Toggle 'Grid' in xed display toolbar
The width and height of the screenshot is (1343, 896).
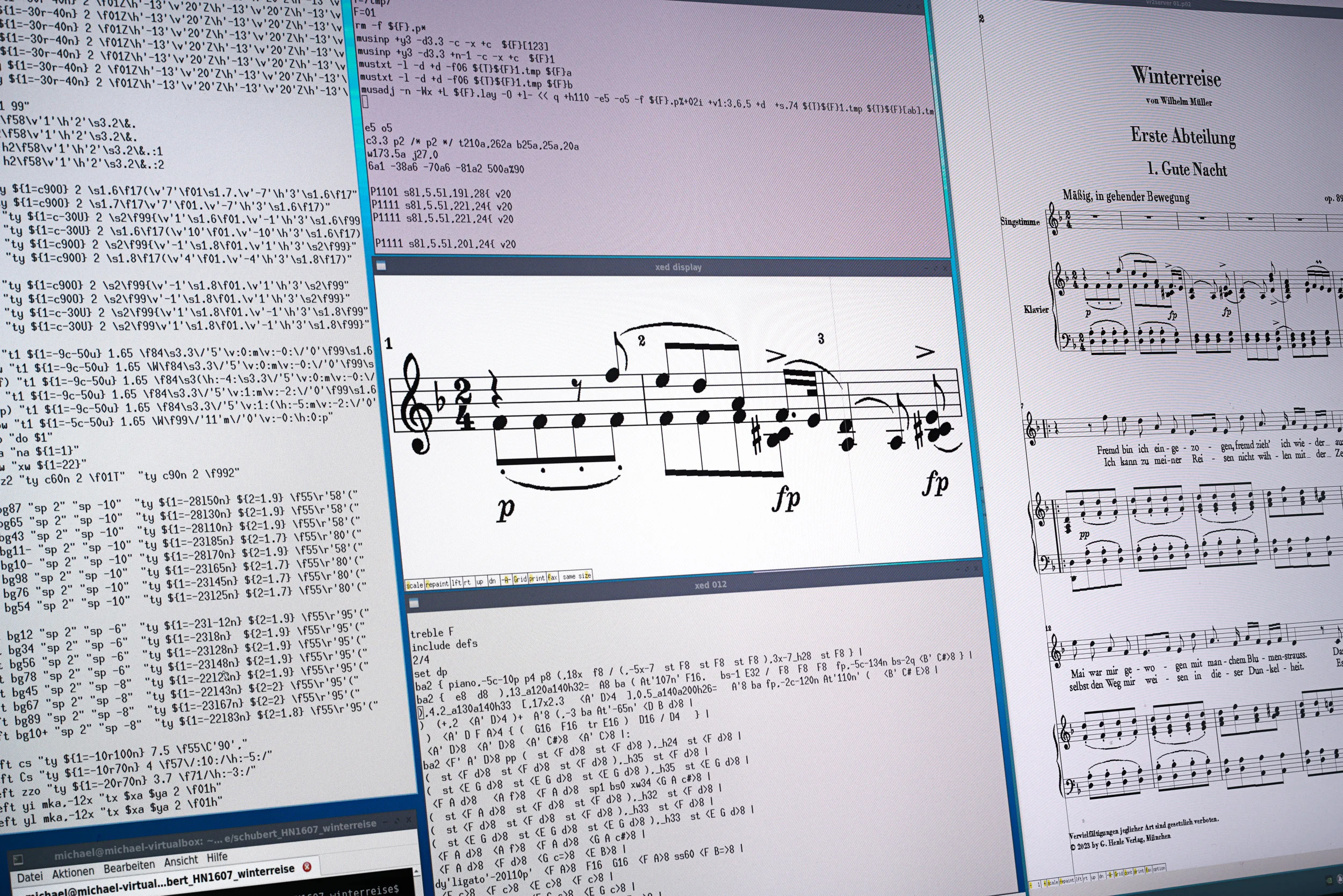519,580
